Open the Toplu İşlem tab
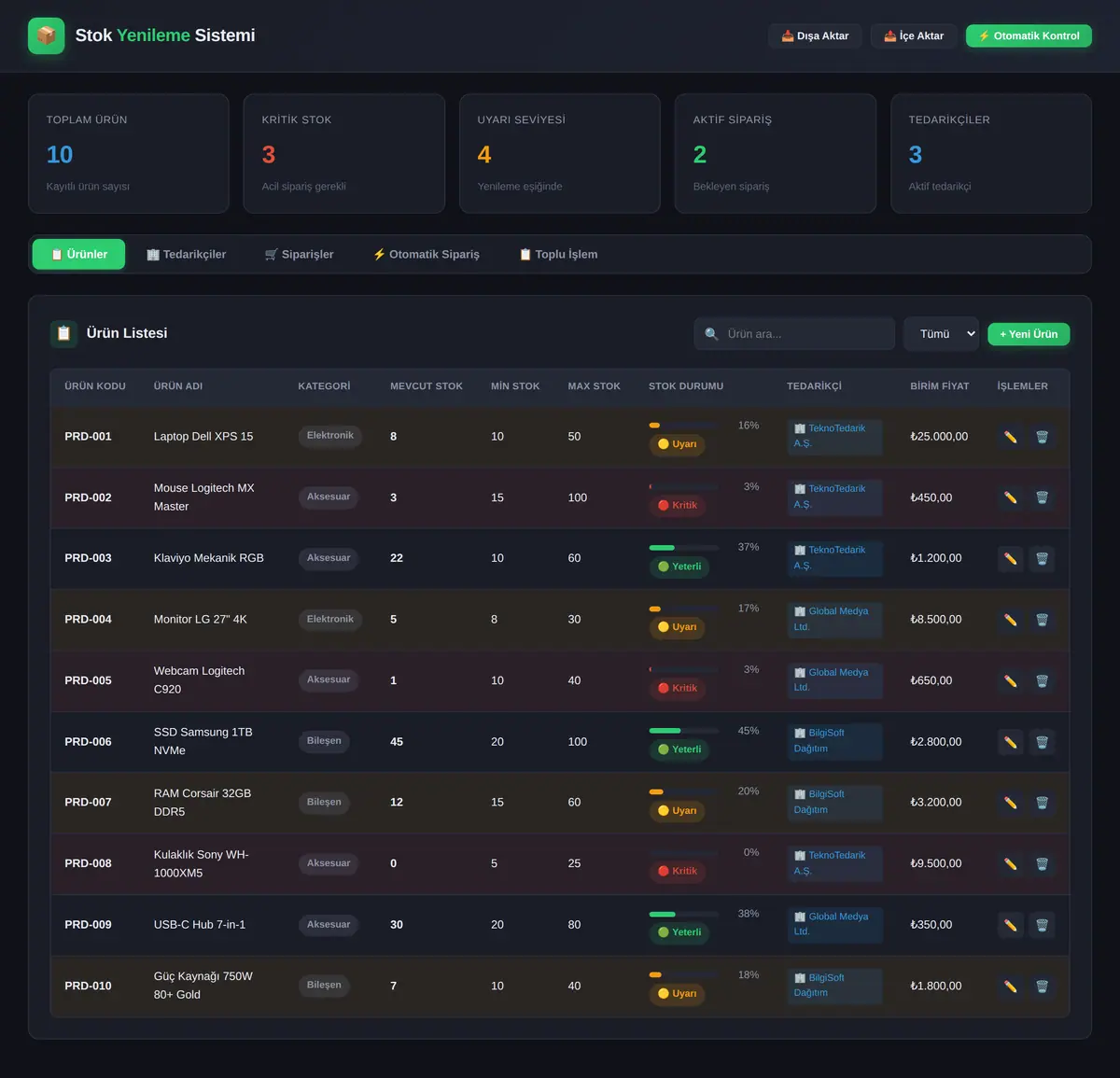The width and height of the screenshot is (1120, 1078). 558,254
